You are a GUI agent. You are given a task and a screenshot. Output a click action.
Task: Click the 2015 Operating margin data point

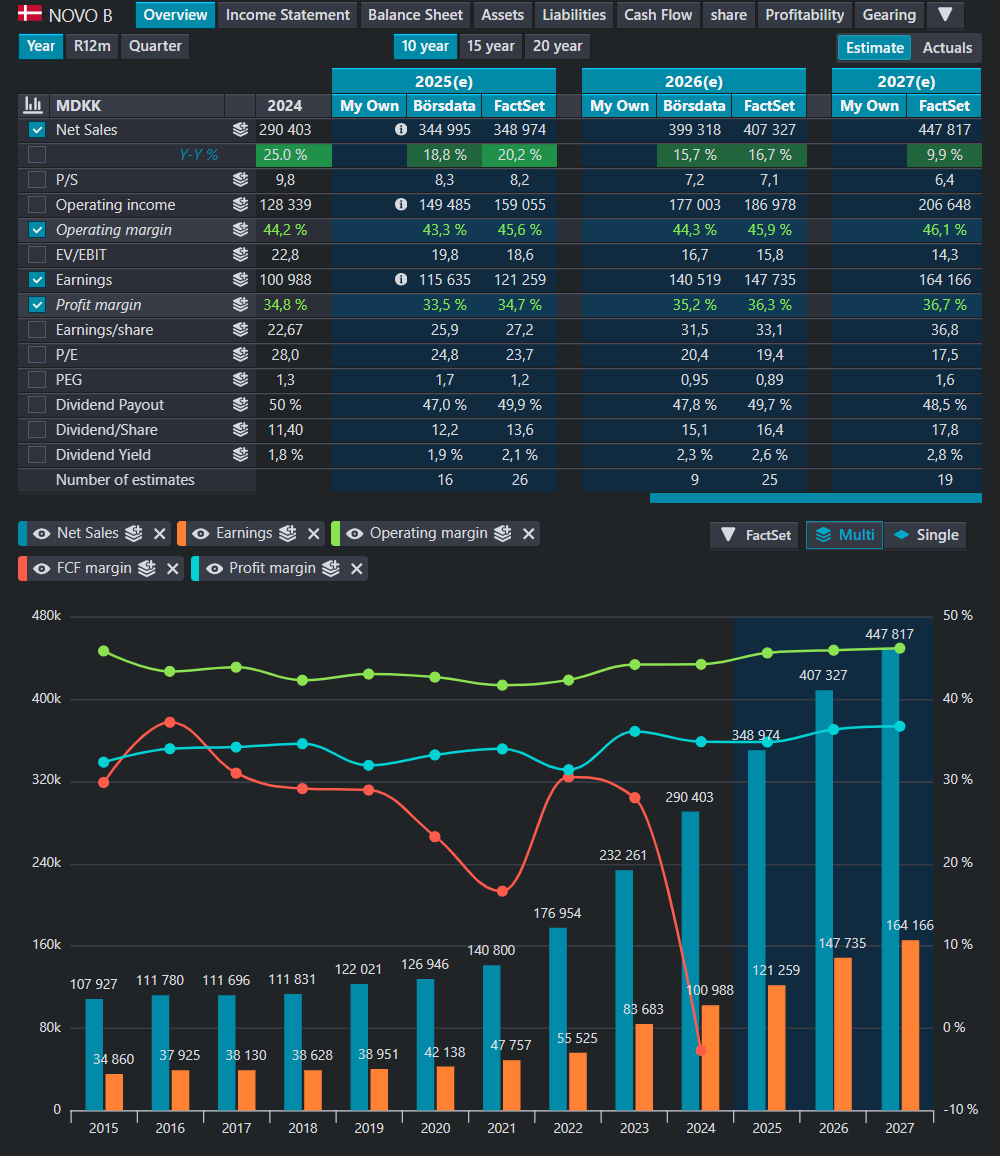pos(104,651)
